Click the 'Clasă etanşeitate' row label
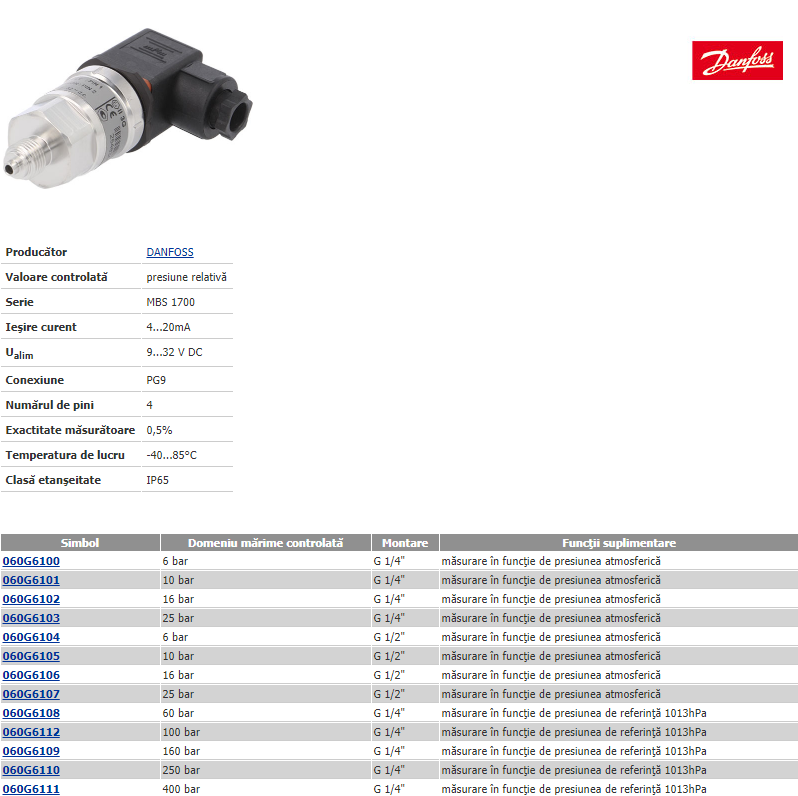798x796 pixels. pos(53,480)
